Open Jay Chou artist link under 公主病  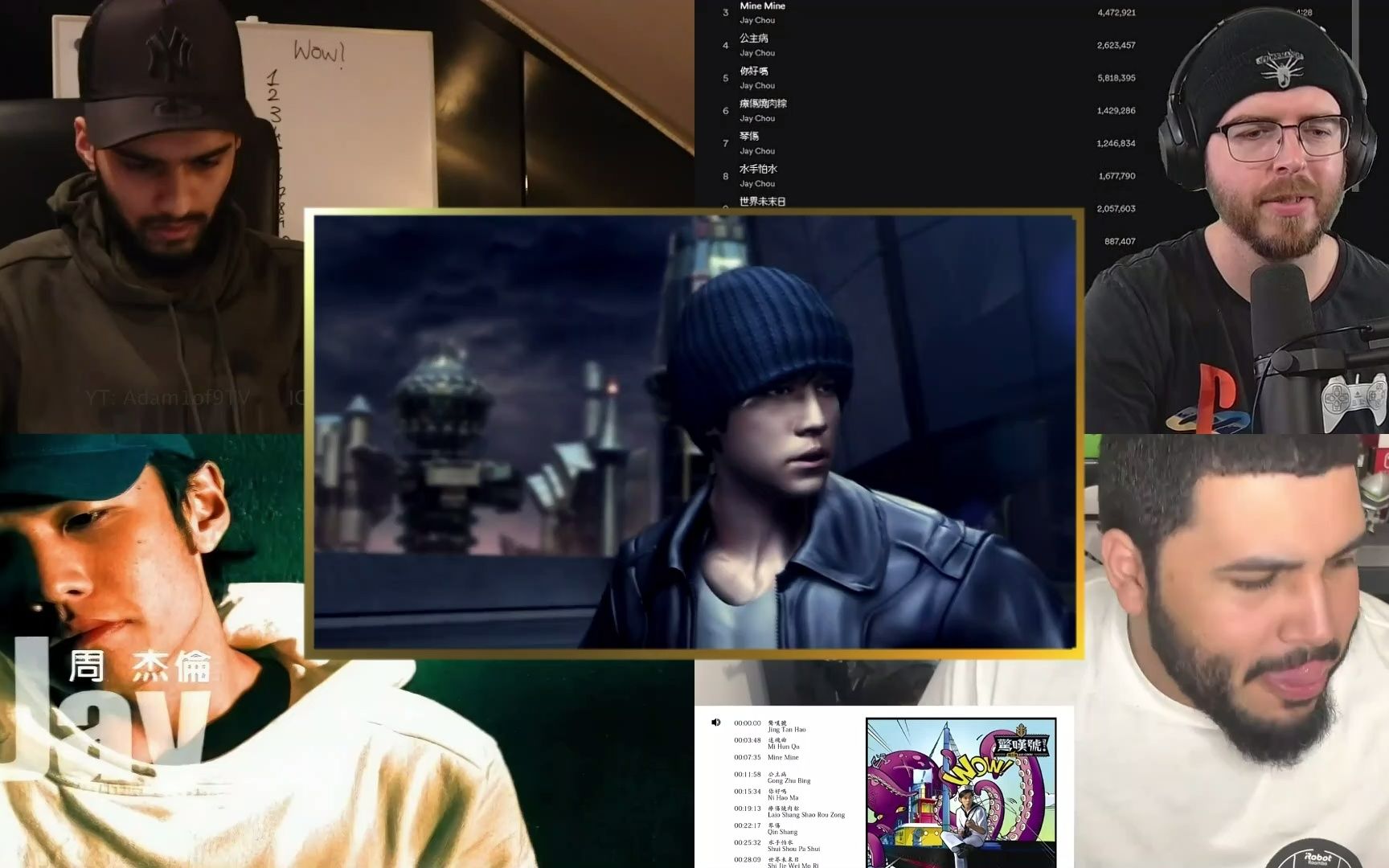[x=757, y=53]
